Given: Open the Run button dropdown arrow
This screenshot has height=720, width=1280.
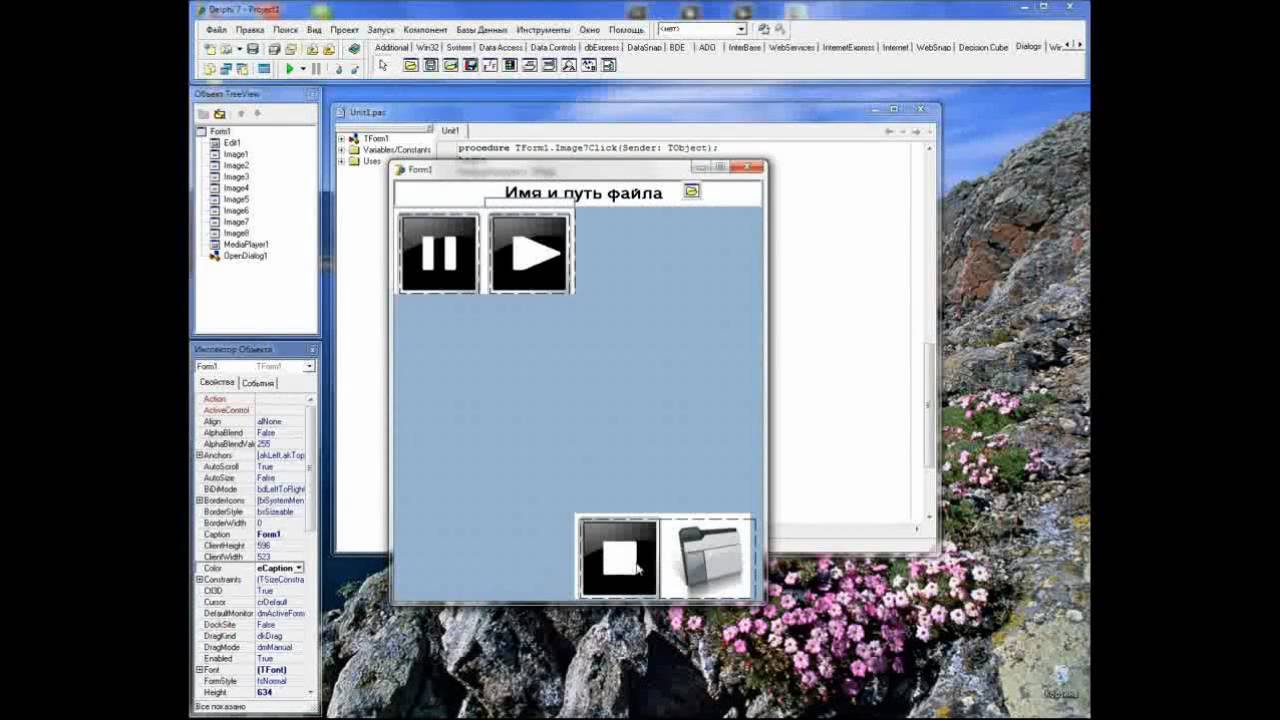Looking at the screenshot, I should click(302, 69).
